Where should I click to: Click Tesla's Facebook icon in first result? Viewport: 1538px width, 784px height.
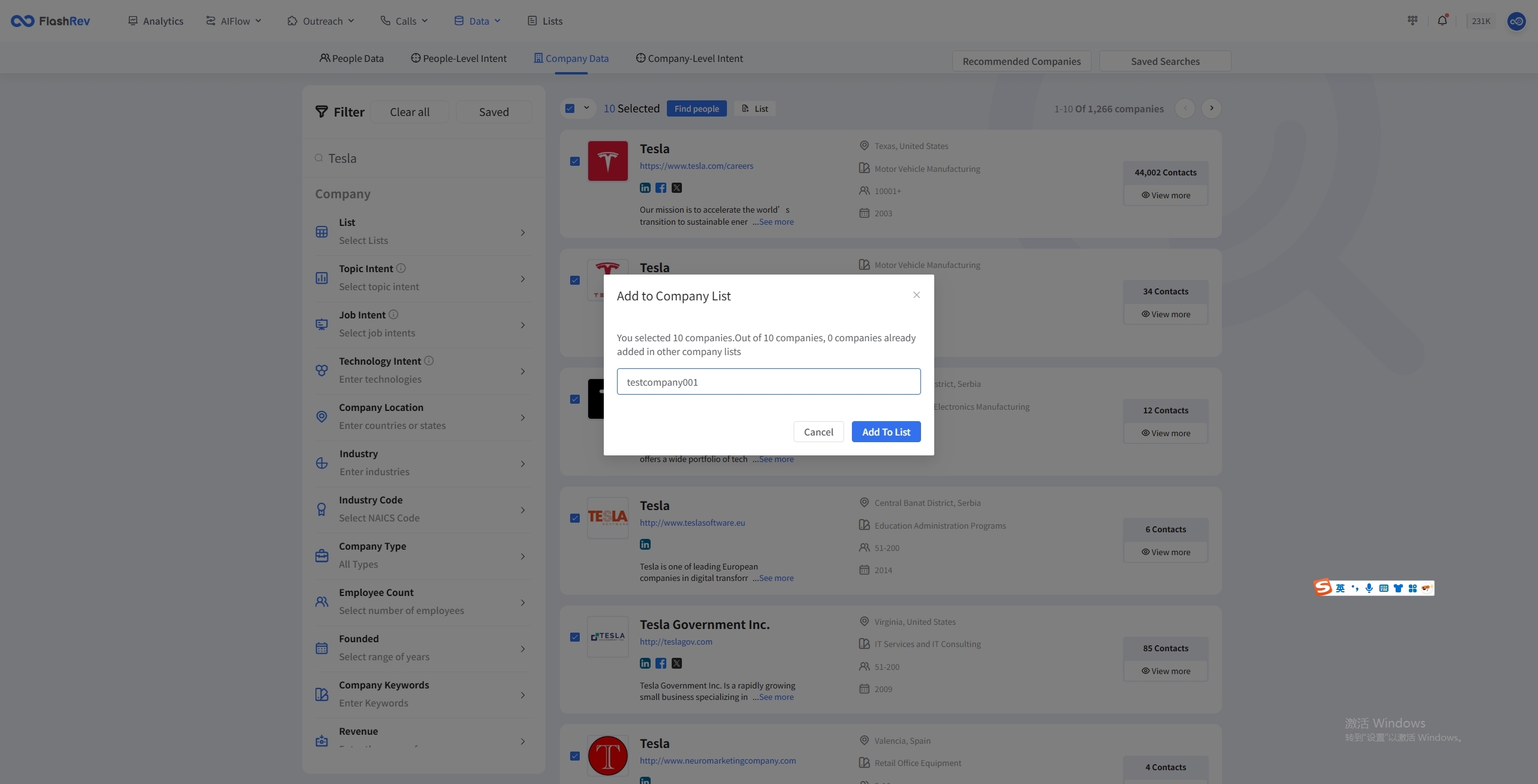pyautogui.click(x=661, y=187)
